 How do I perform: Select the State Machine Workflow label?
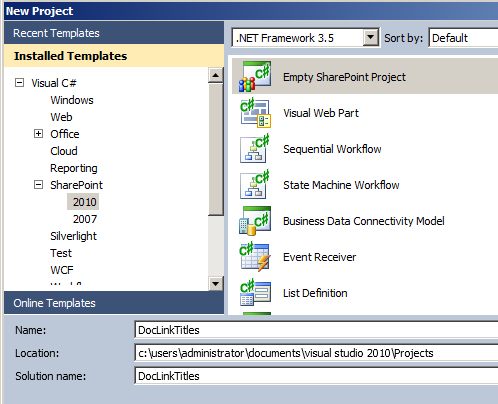tap(341, 185)
